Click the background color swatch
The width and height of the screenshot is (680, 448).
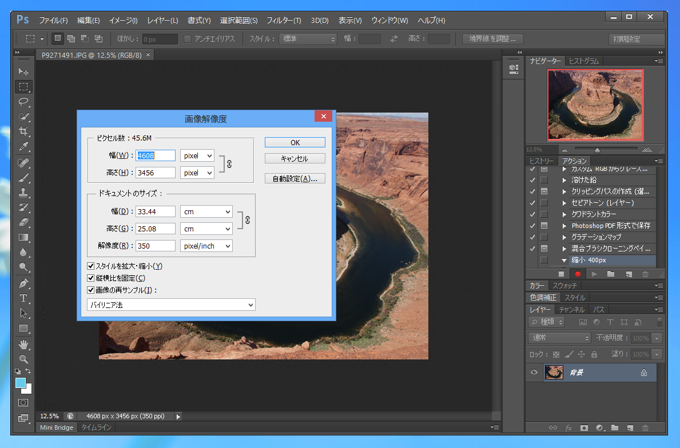[x=28, y=389]
